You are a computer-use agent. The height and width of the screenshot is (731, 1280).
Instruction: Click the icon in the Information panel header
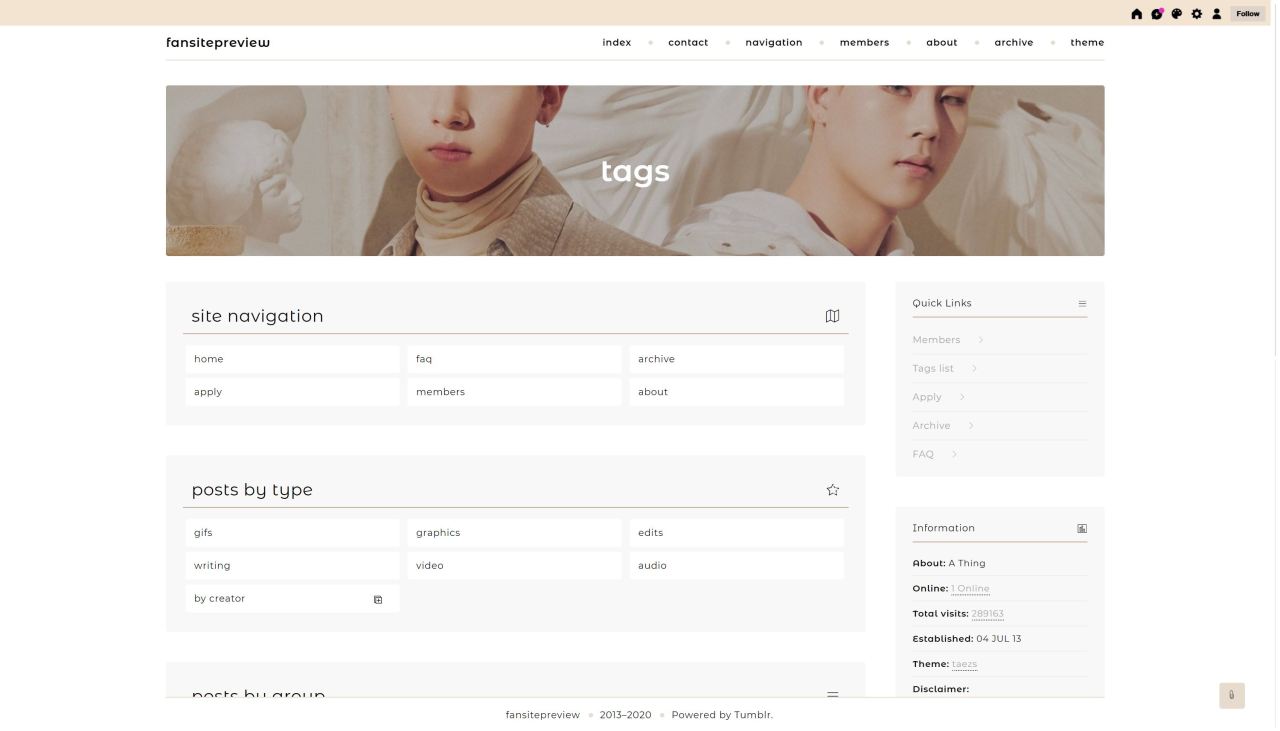coord(1082,528)
